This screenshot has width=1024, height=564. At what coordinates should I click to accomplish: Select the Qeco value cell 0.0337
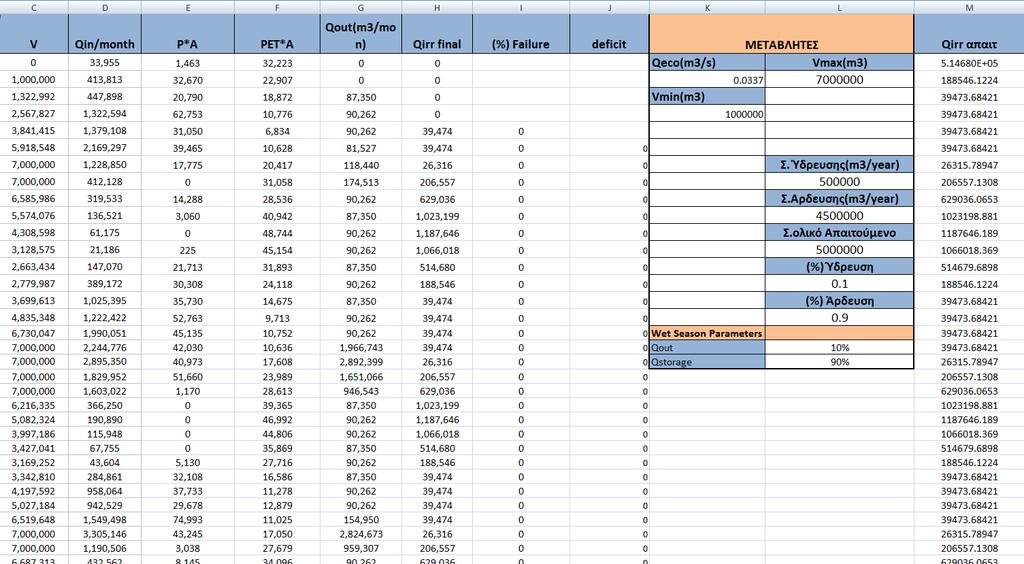(707, 80)
